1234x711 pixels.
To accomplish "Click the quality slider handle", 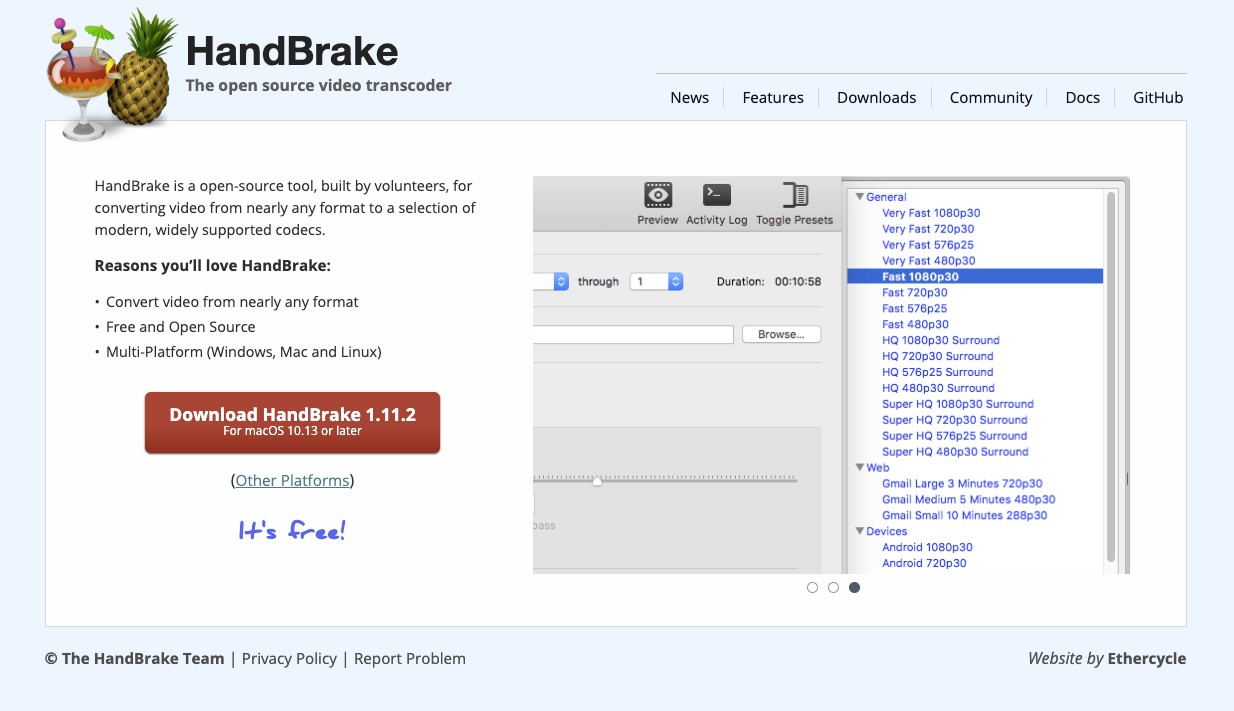I will click(x=597, y=481).
